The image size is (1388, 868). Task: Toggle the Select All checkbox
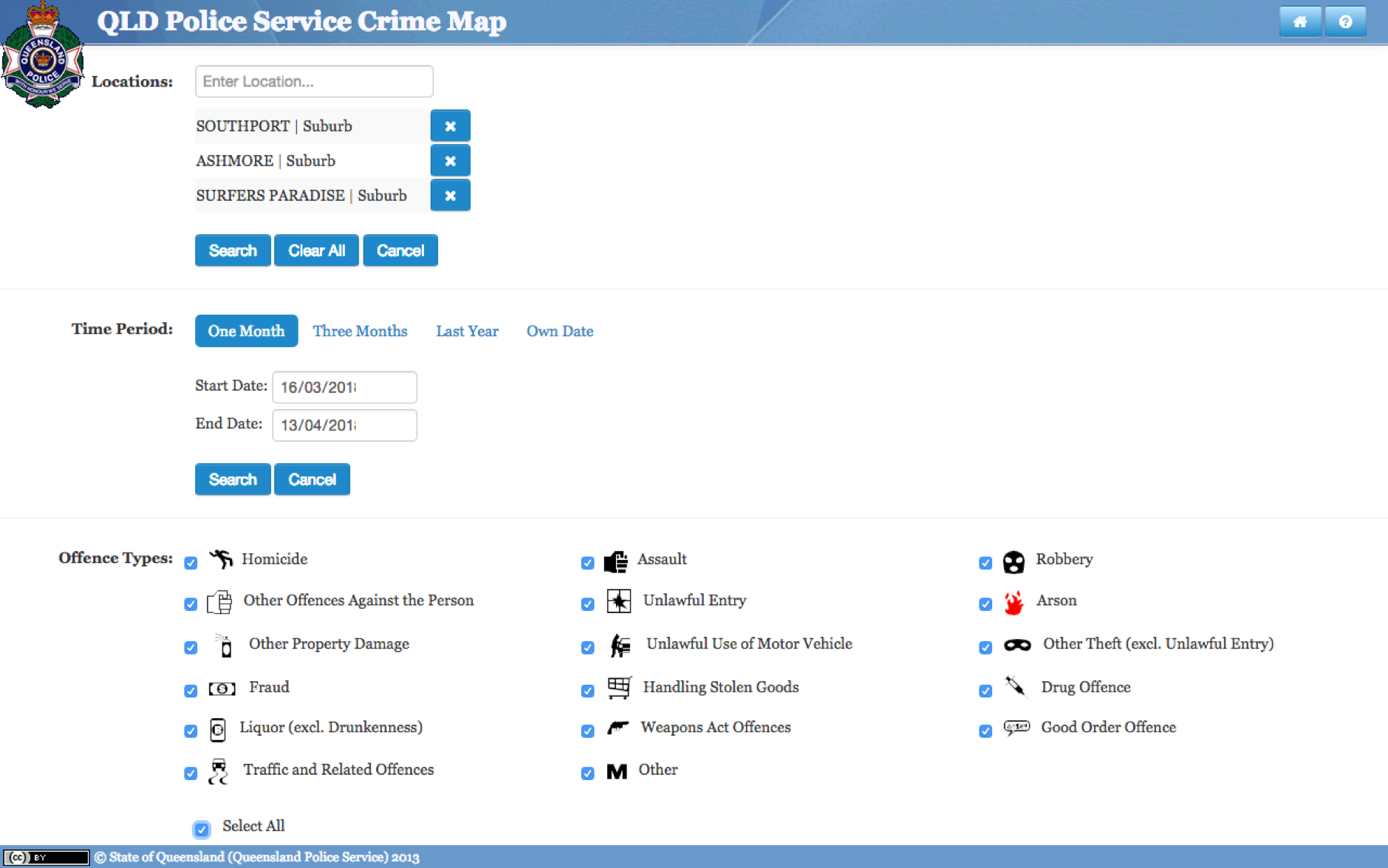pyautogui.click(x=202, y=830)
